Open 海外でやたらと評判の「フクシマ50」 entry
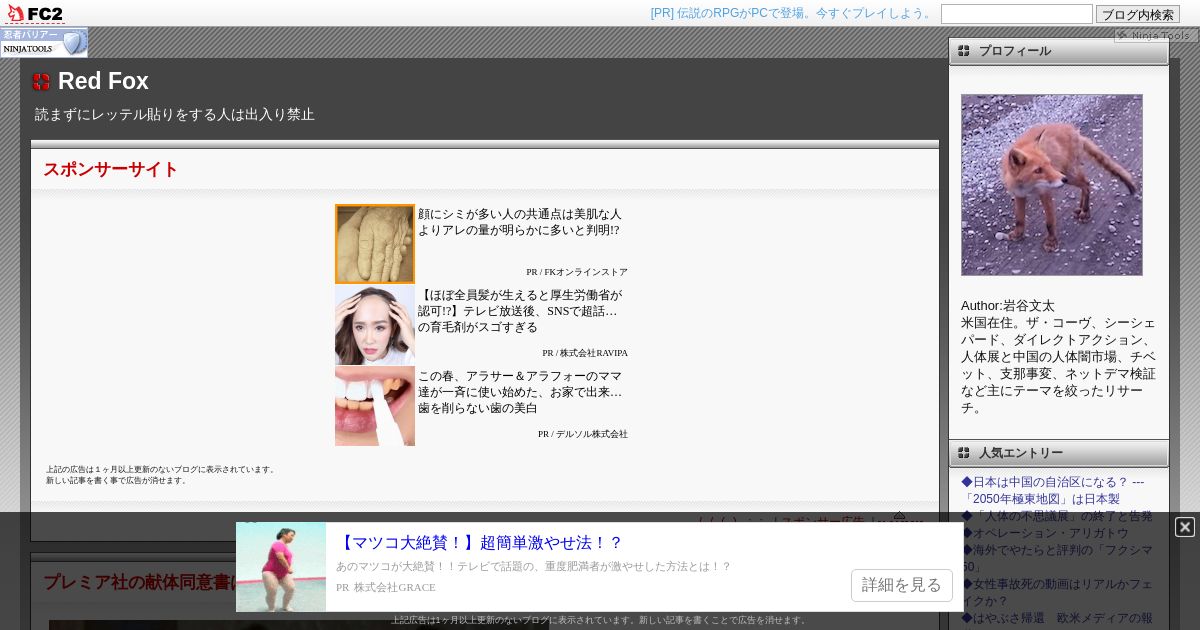 coord(1055,558)
